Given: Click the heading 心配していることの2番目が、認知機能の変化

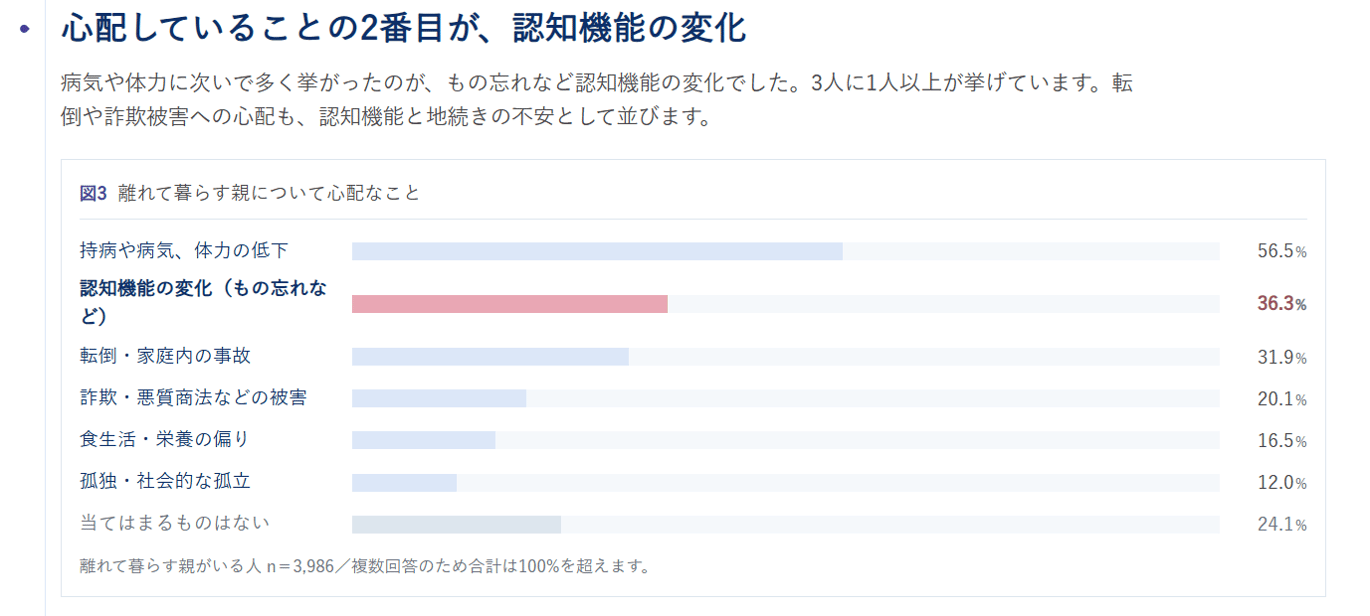Looking at the screenshot, I should (404, 28).
